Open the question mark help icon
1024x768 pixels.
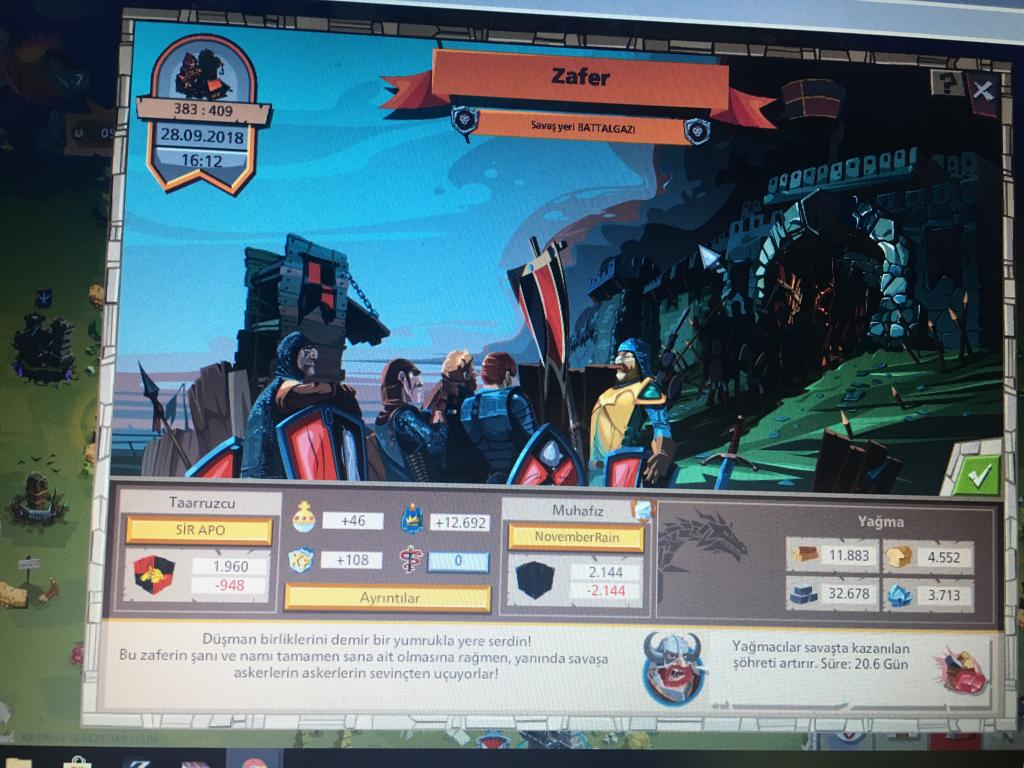coord(946,82)
